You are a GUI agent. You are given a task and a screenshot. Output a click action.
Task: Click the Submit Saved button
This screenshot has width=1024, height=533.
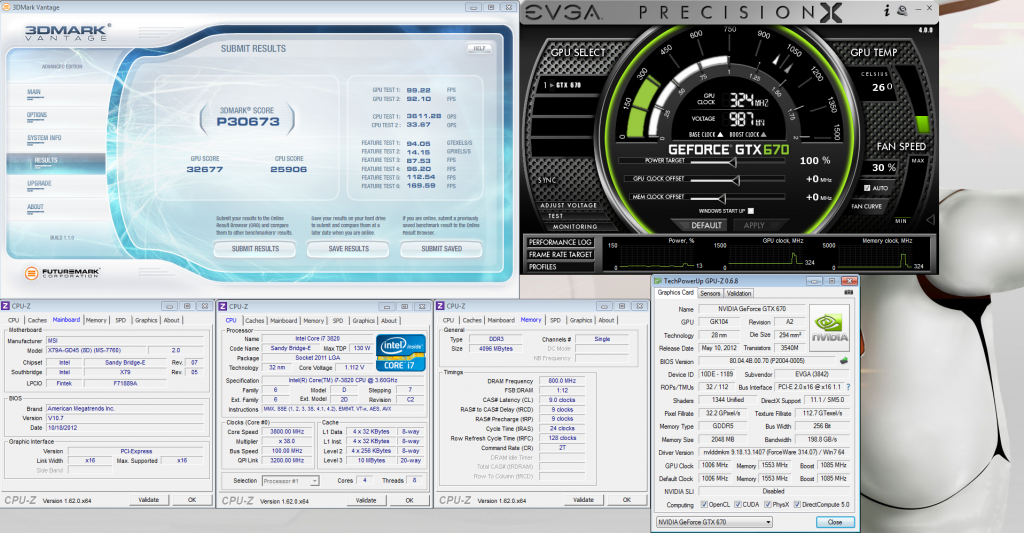(441, 249)
